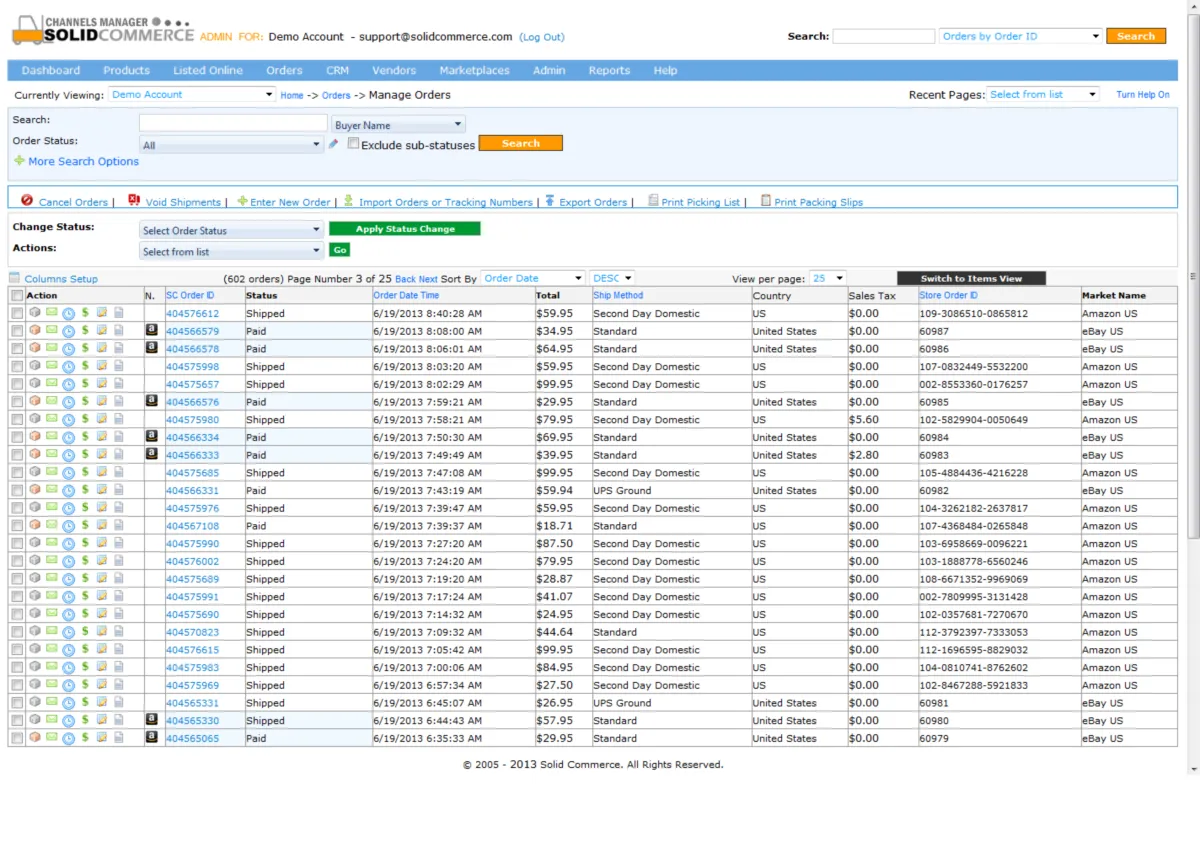This screenshot has width=1200, height=843.
Task: Open the clock history icon for order 404566578
Action: click(x=68, y=349)
